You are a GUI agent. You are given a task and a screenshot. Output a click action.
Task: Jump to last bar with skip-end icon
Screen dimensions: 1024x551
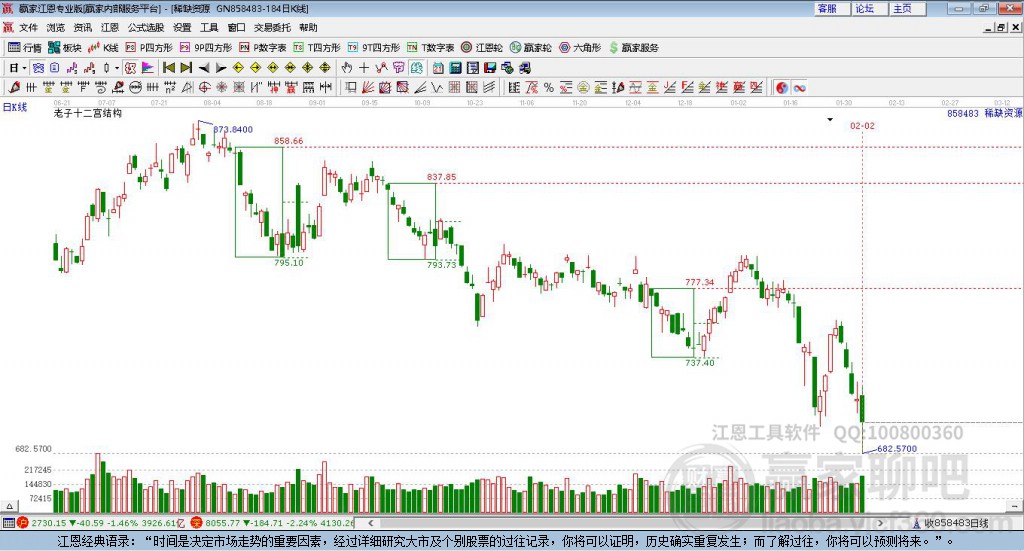(x=186, y=68)
